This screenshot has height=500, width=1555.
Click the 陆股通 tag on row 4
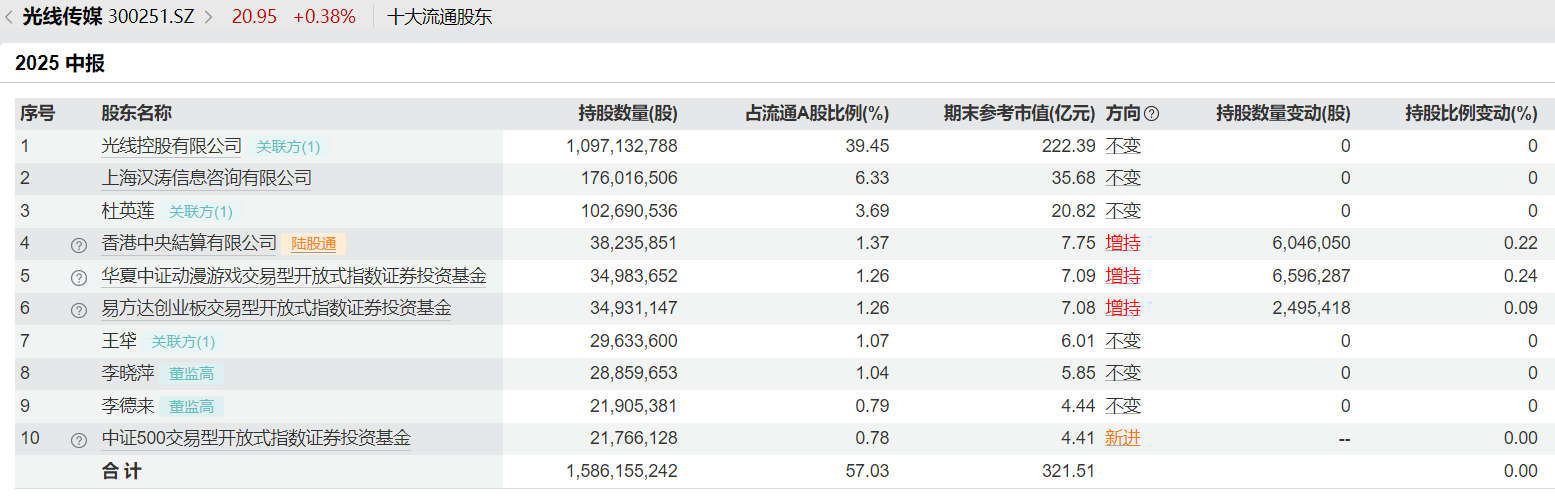point(313,244)
